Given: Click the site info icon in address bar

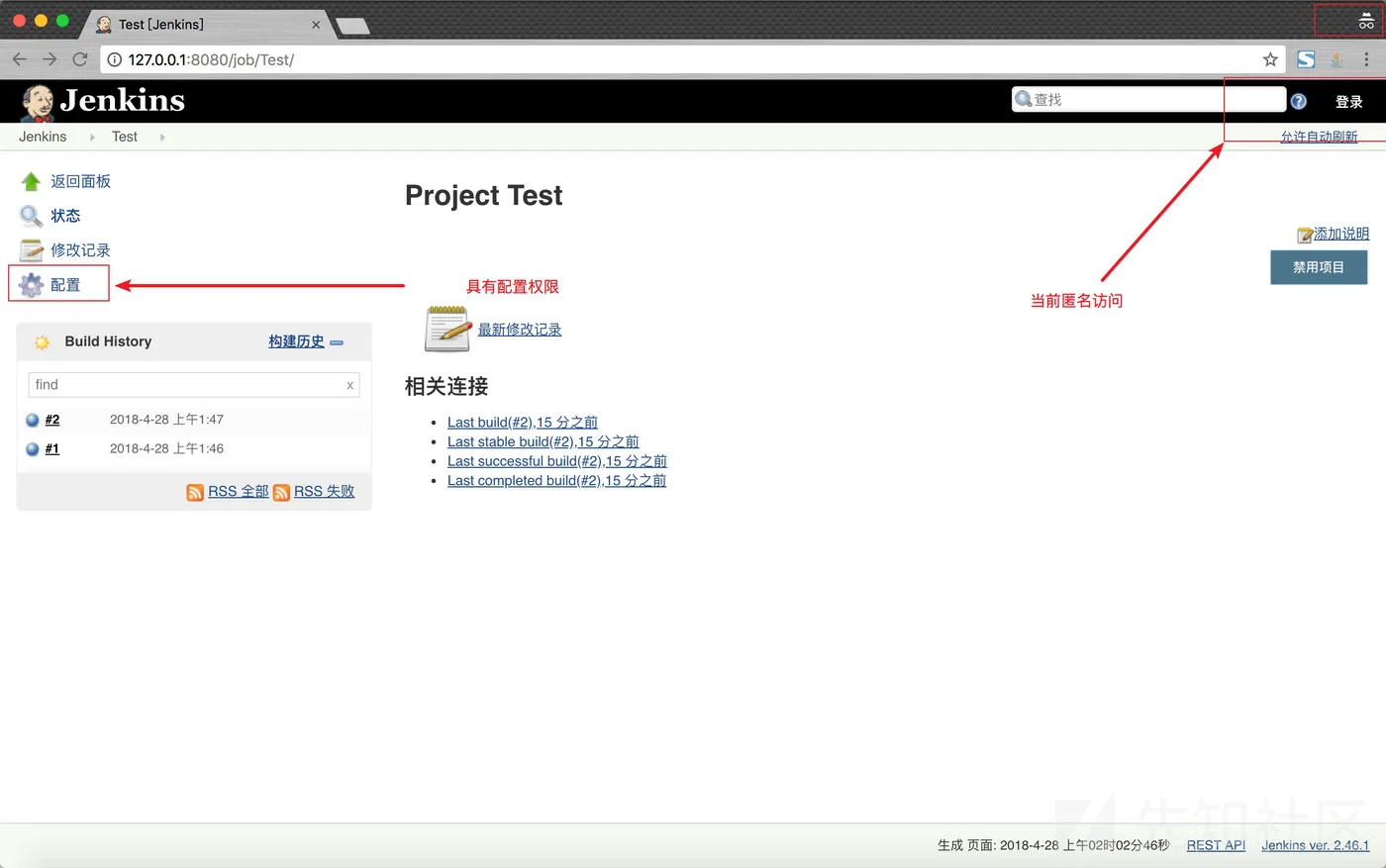Looking at the screenshot, I should tap(115, 59).
